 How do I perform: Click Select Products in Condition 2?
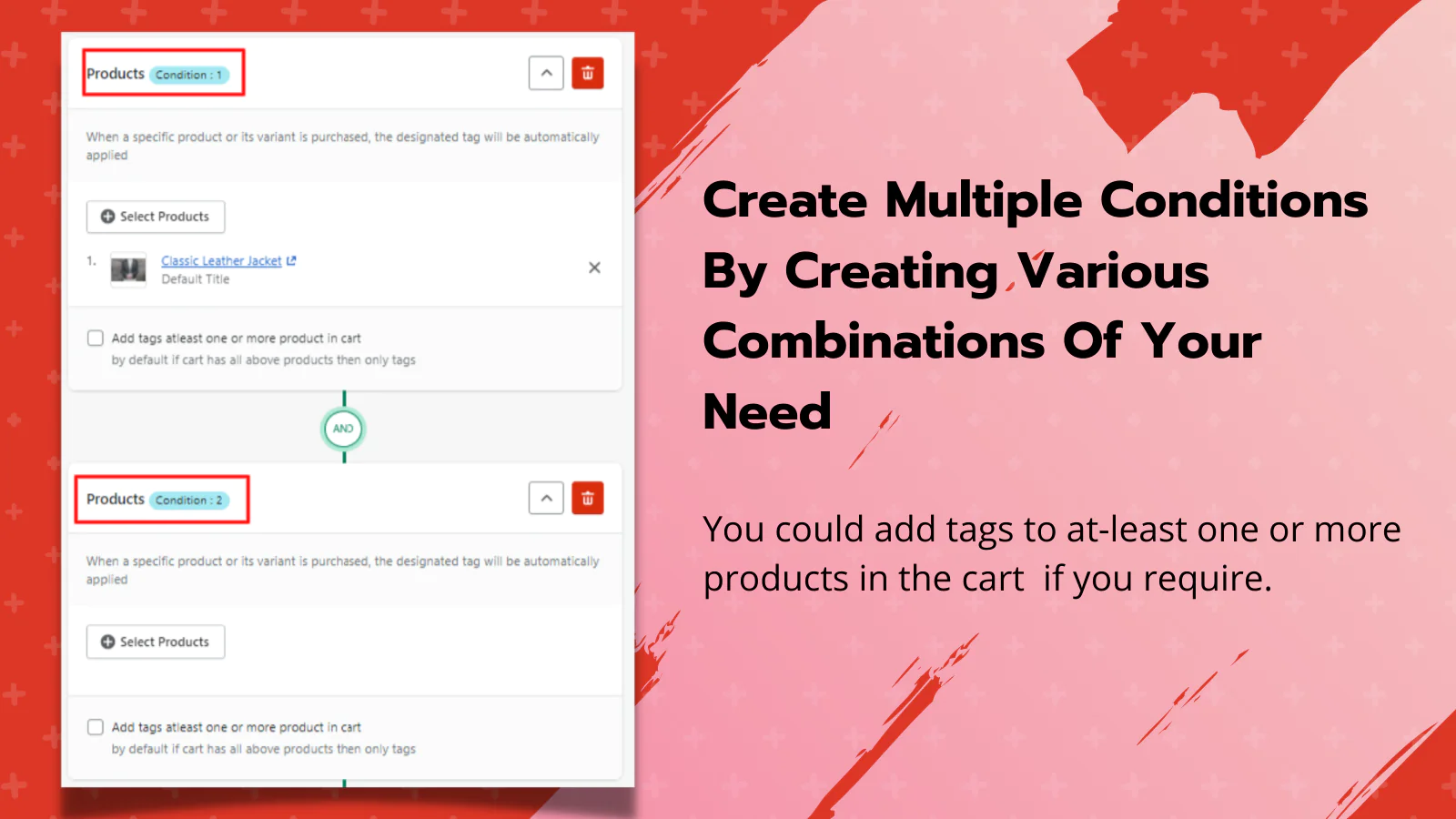pyautogui.click(x=156, y=642)
